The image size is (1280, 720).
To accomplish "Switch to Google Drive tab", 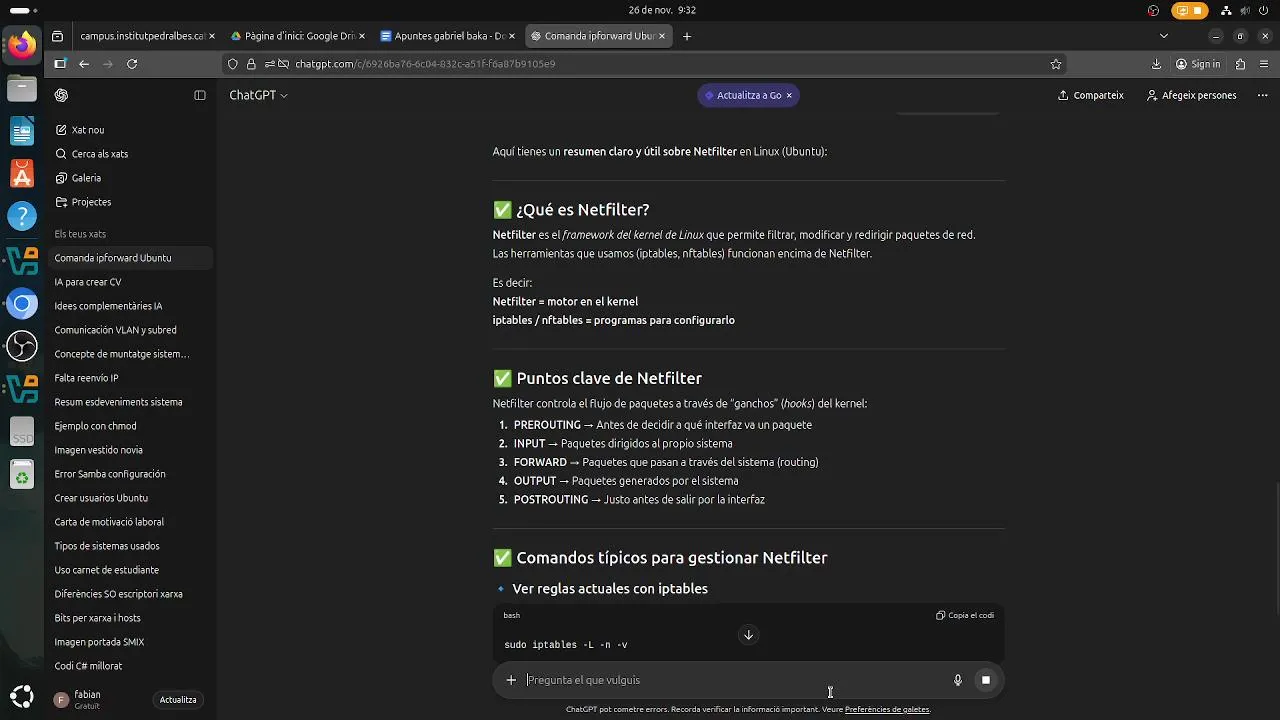I will click(297, 36).
